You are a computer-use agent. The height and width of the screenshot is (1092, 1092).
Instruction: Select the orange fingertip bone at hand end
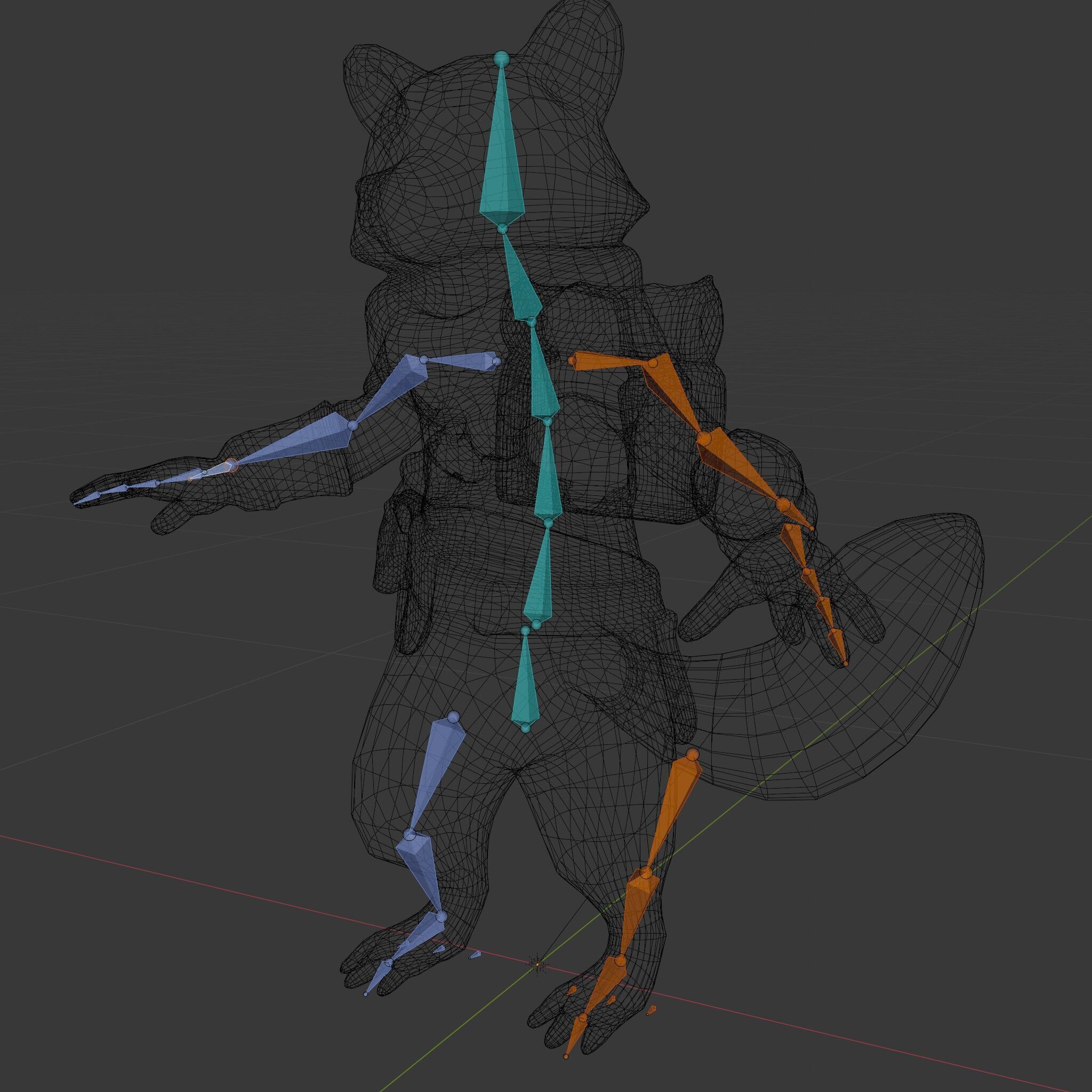click(838, 644)
